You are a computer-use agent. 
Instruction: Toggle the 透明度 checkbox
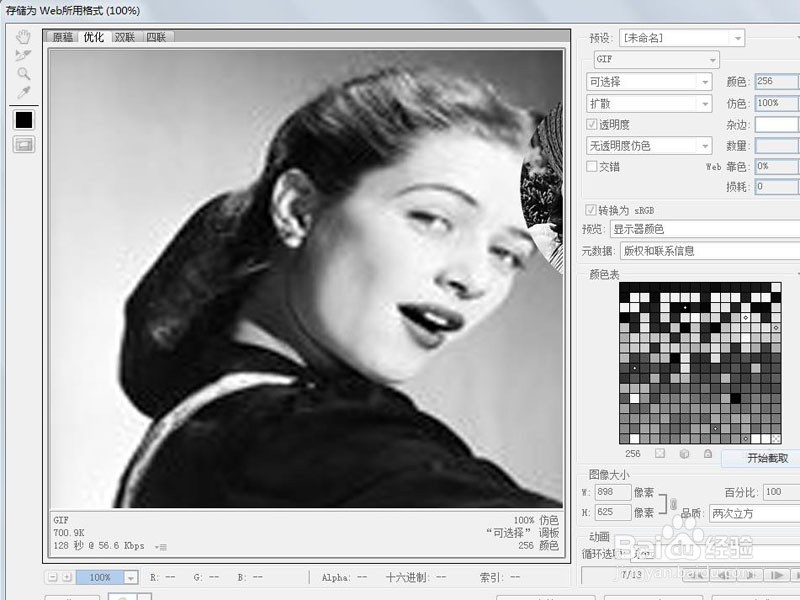coord(592,124)
